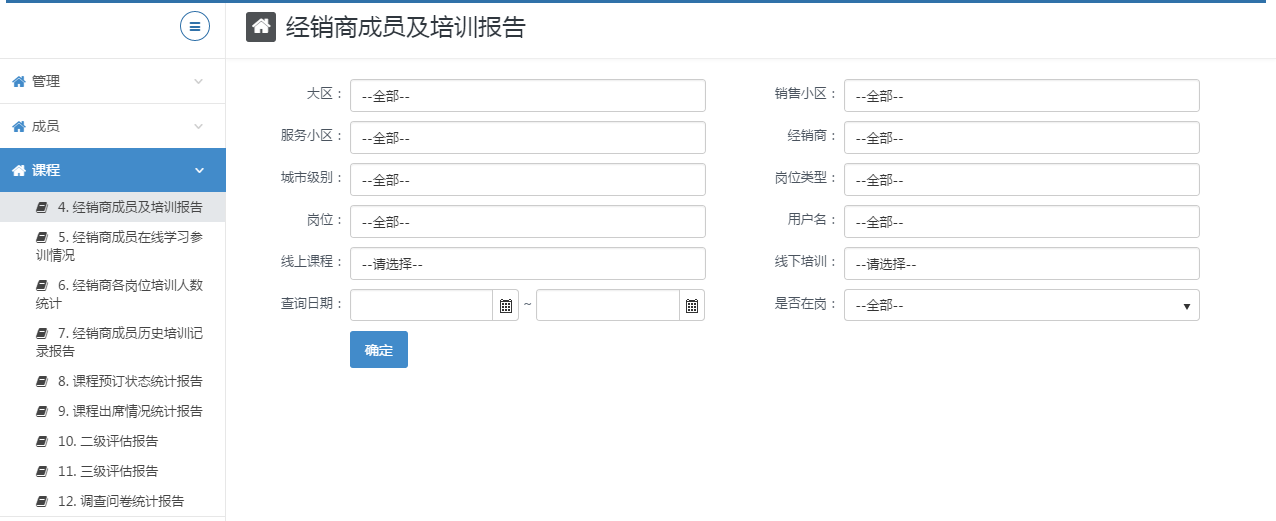1276x521 pixels.
Task: Open the 大区 selection dropdown
Action: [x=527, y=96]
